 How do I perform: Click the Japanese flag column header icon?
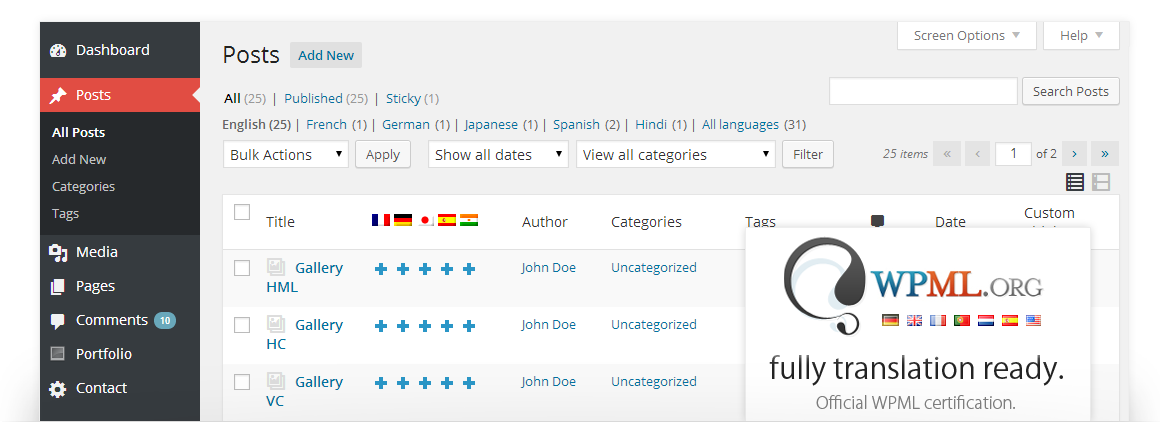tap(424, 220)
